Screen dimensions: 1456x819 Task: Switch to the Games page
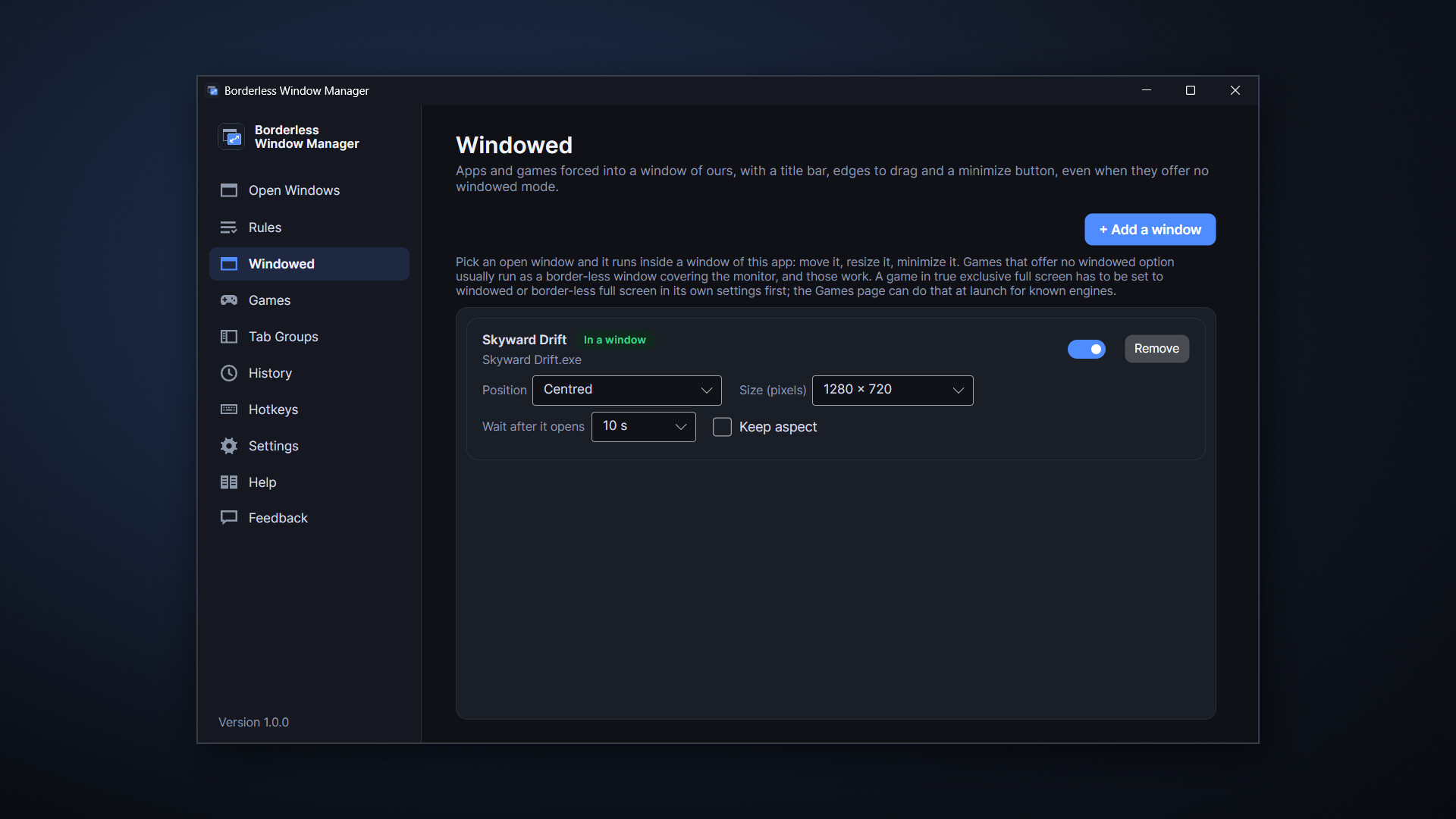(x=309, y=300)
